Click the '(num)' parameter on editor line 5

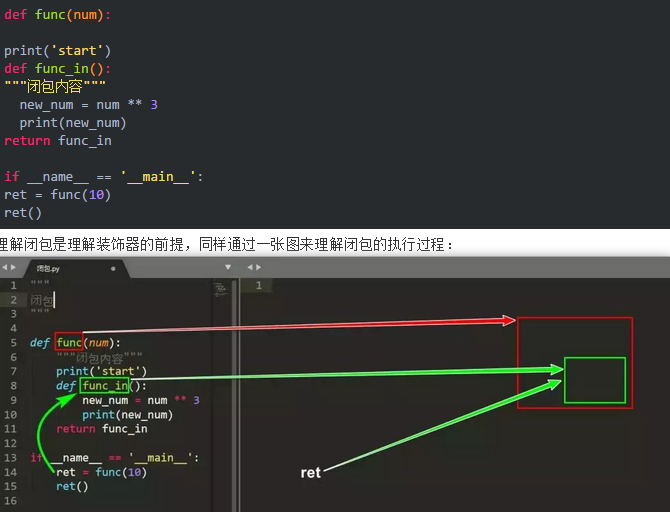pos(99,343)
